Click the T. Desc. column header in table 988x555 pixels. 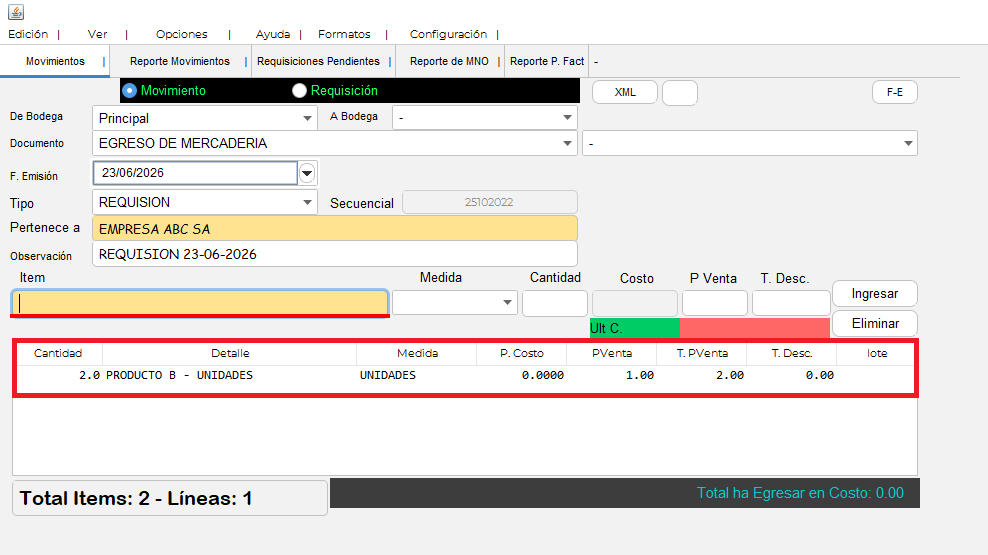pyautogui.click(x=791, y=353)
